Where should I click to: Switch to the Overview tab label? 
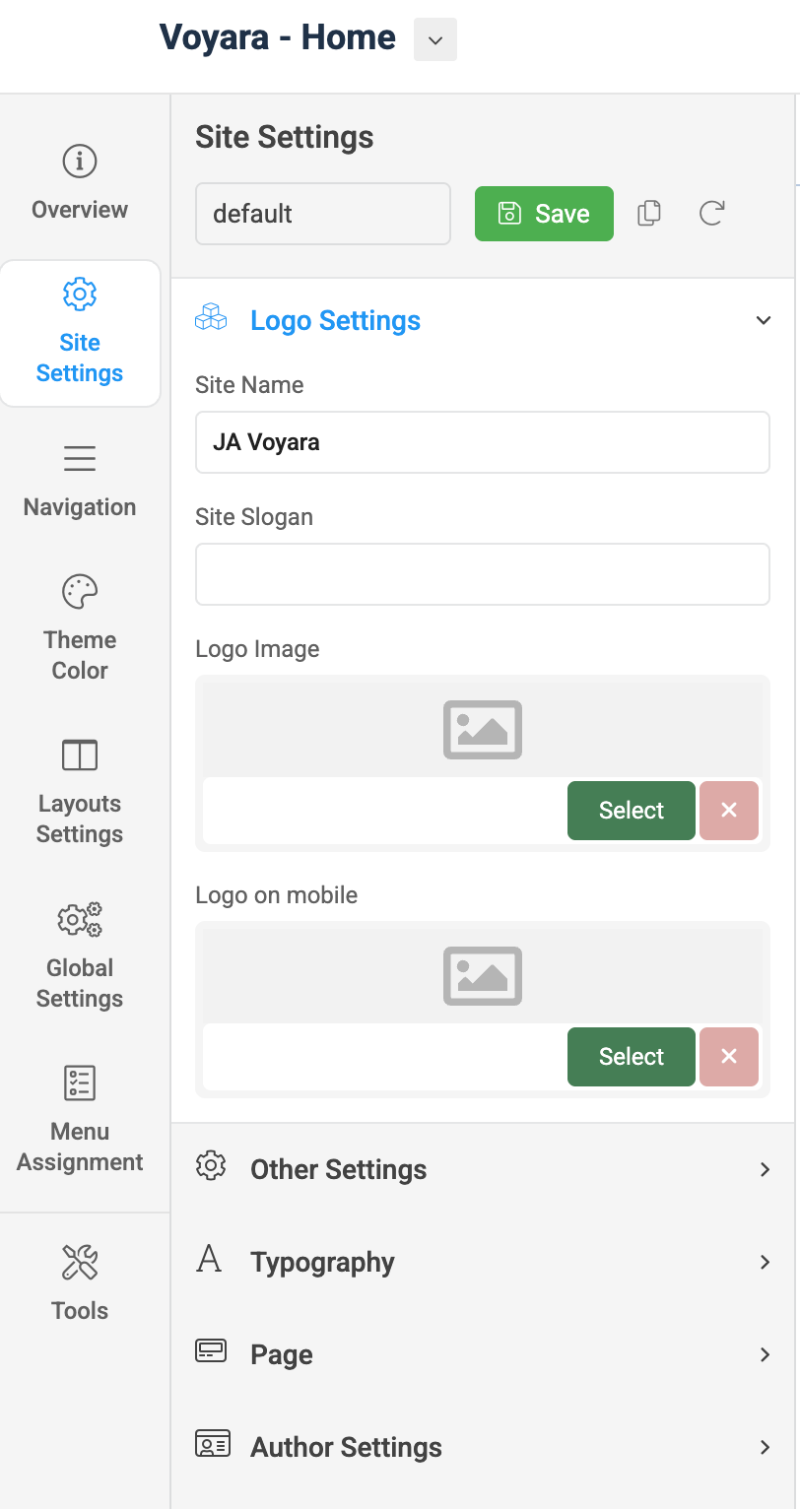click(x=80, y=210)
